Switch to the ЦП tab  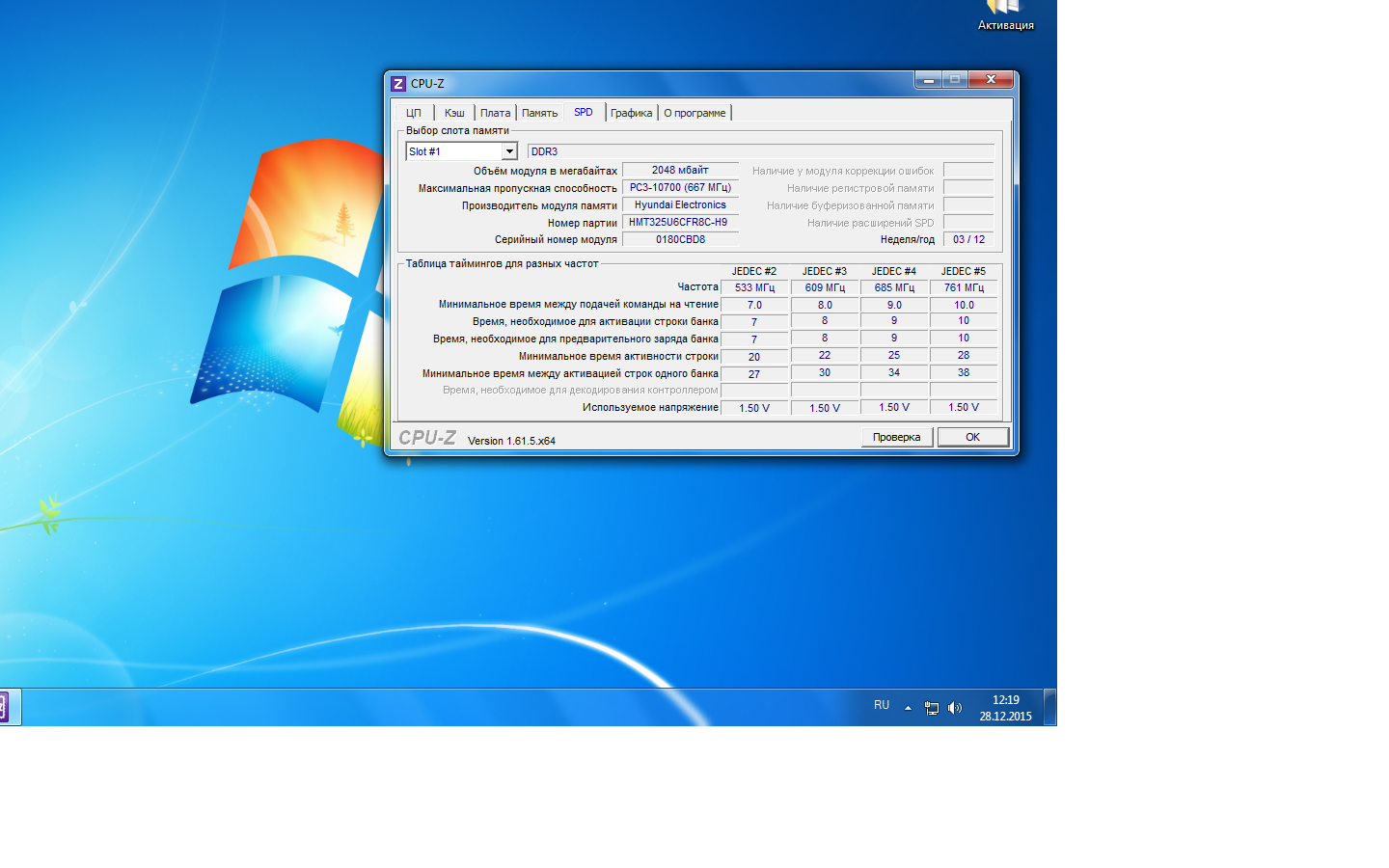[x=414, y=113]
